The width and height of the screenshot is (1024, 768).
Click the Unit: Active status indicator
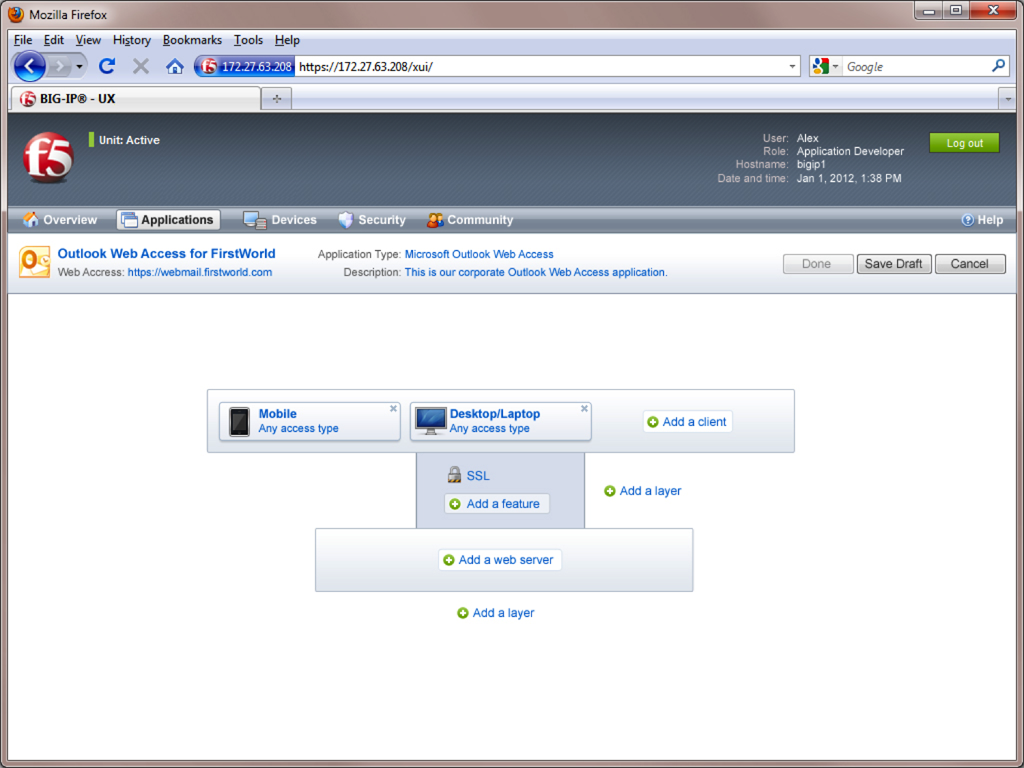point(125,140)
